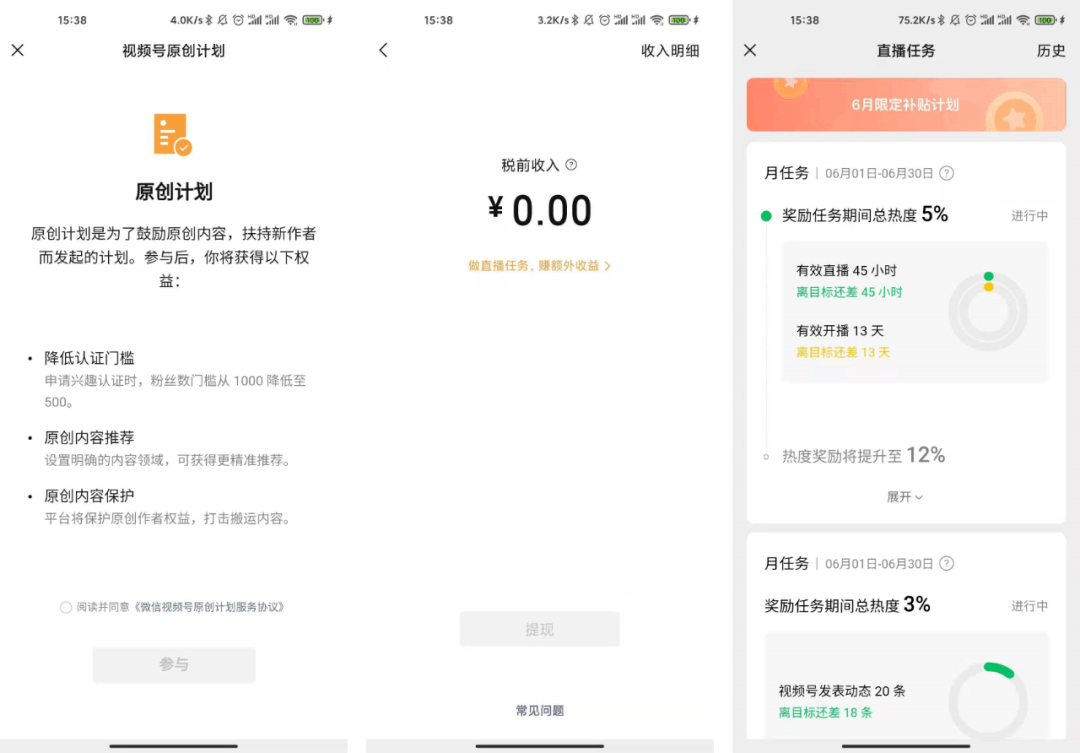Tap the orange 原创计划 document icon
The image size is (1080, 753).
tap(172, 134)
